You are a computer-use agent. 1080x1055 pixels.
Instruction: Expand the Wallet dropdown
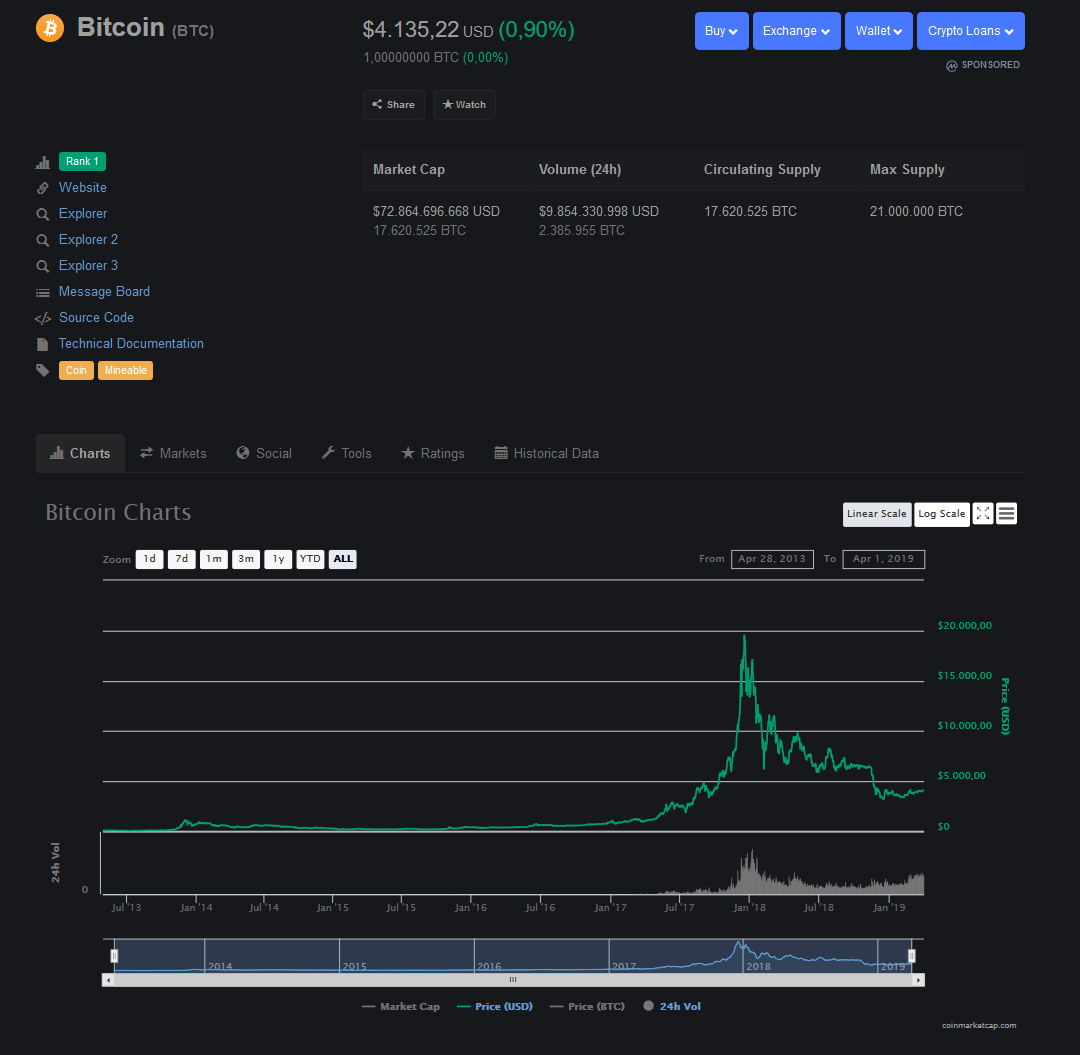pyautogui.click(x=879, y=31)
